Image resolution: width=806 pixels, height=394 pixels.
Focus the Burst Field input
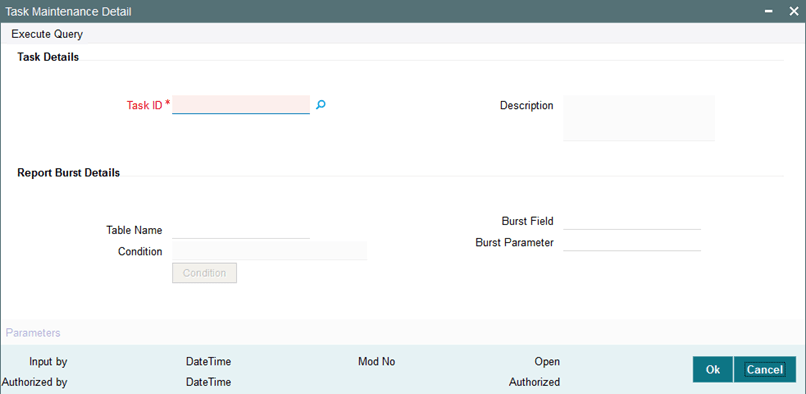tap(632, 221)
